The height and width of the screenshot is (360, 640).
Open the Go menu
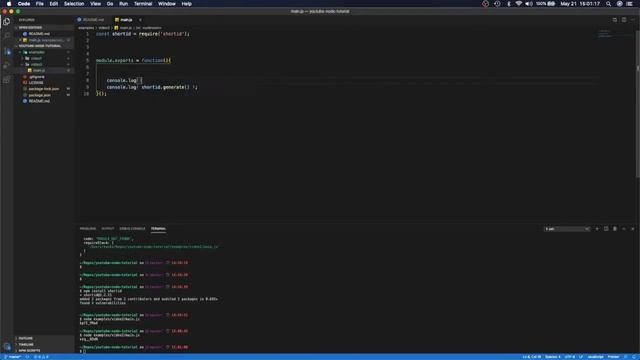(x=110, y=4)
